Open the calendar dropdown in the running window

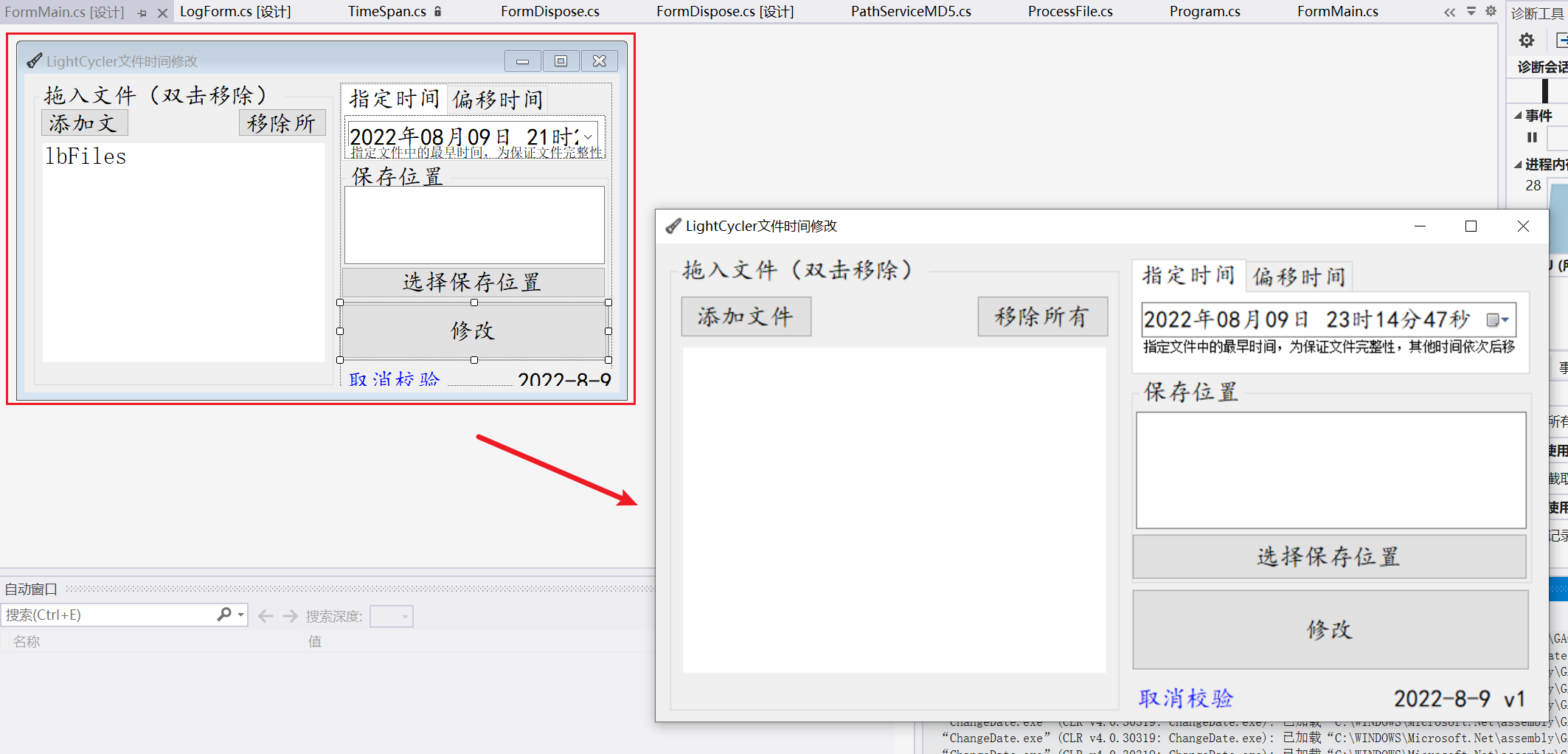(1498, 319)
